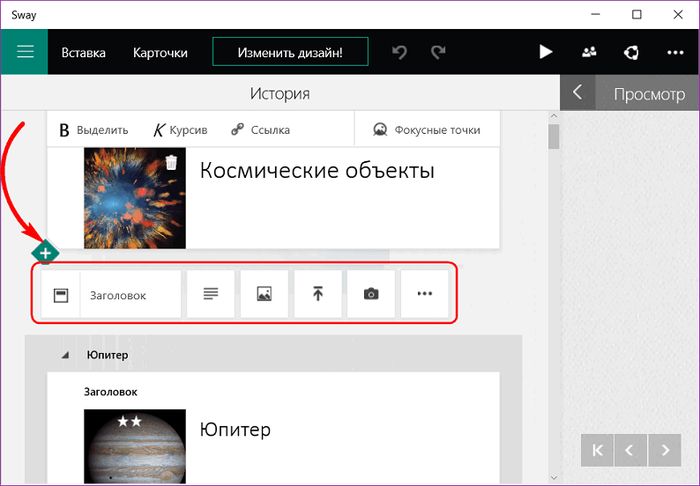
Task: Toggle Выделить bold formatting
Action: point(93,129)
